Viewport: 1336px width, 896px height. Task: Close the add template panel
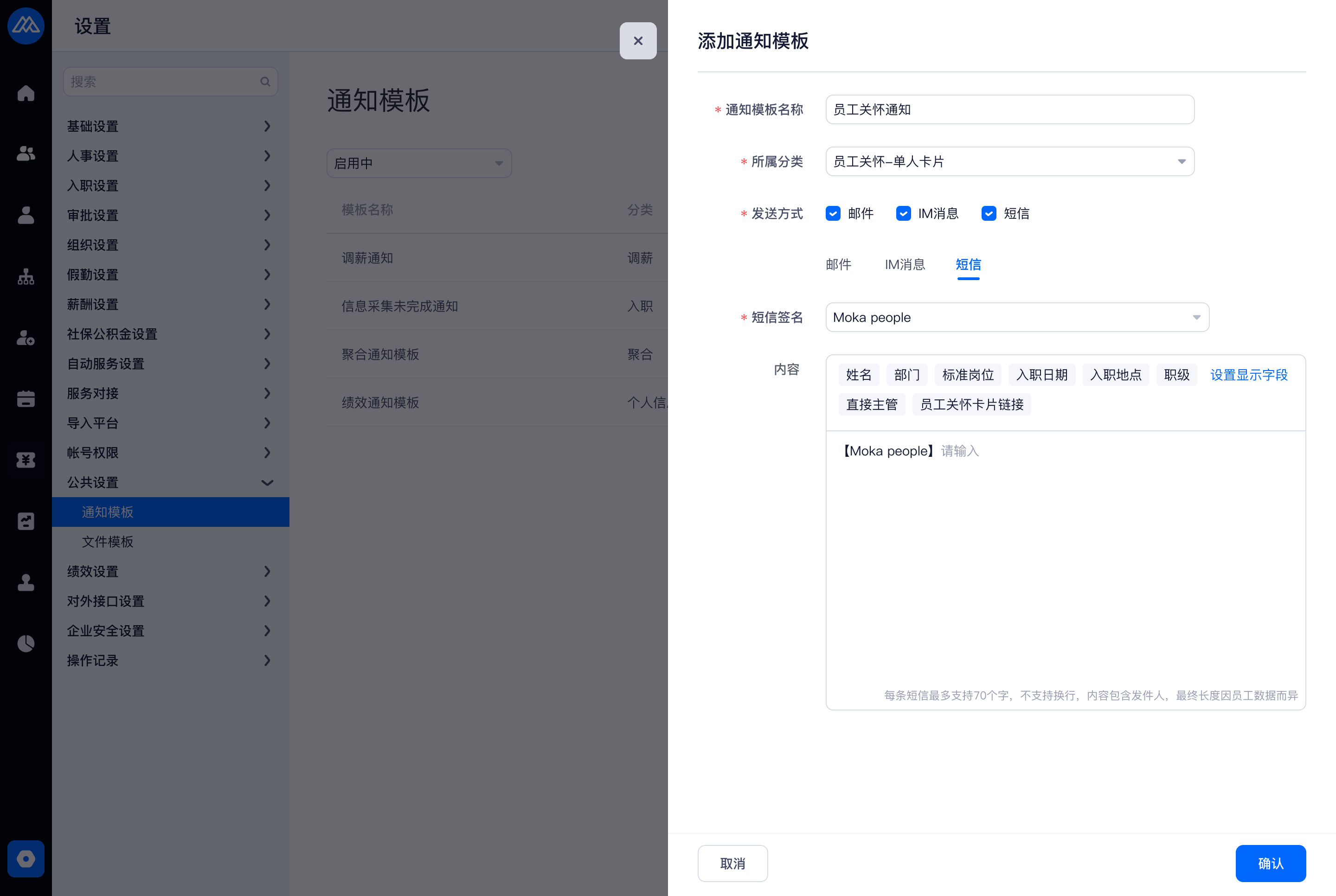(x=638, y=40)
